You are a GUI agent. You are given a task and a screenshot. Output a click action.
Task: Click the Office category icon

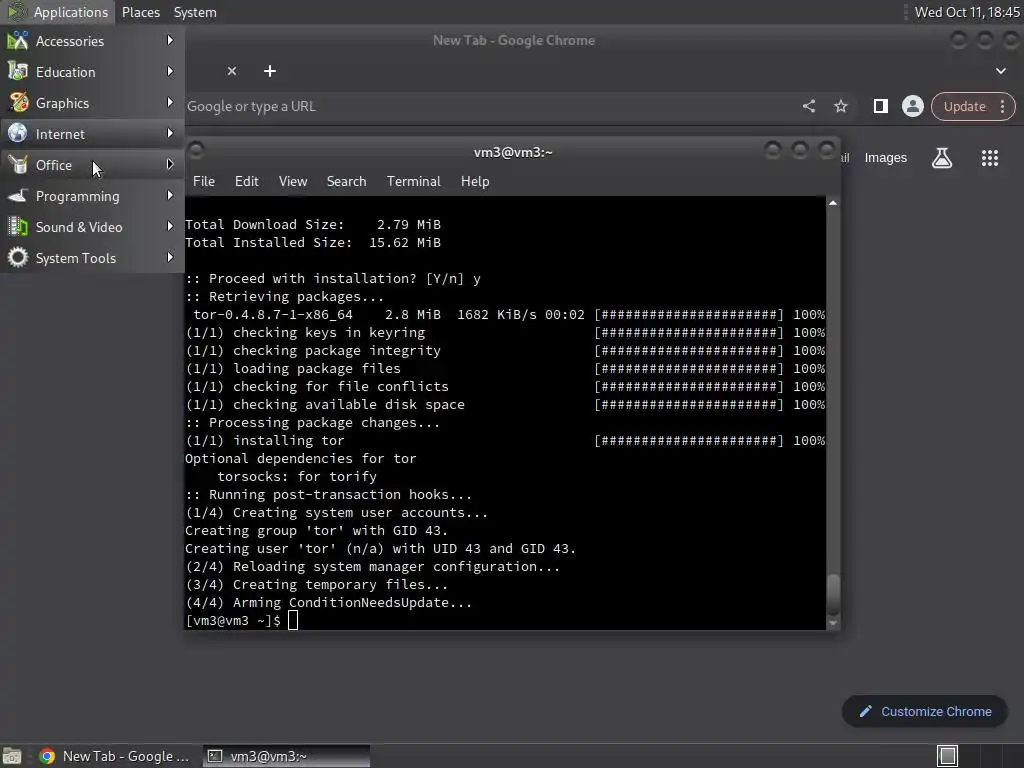pos(18,165)
